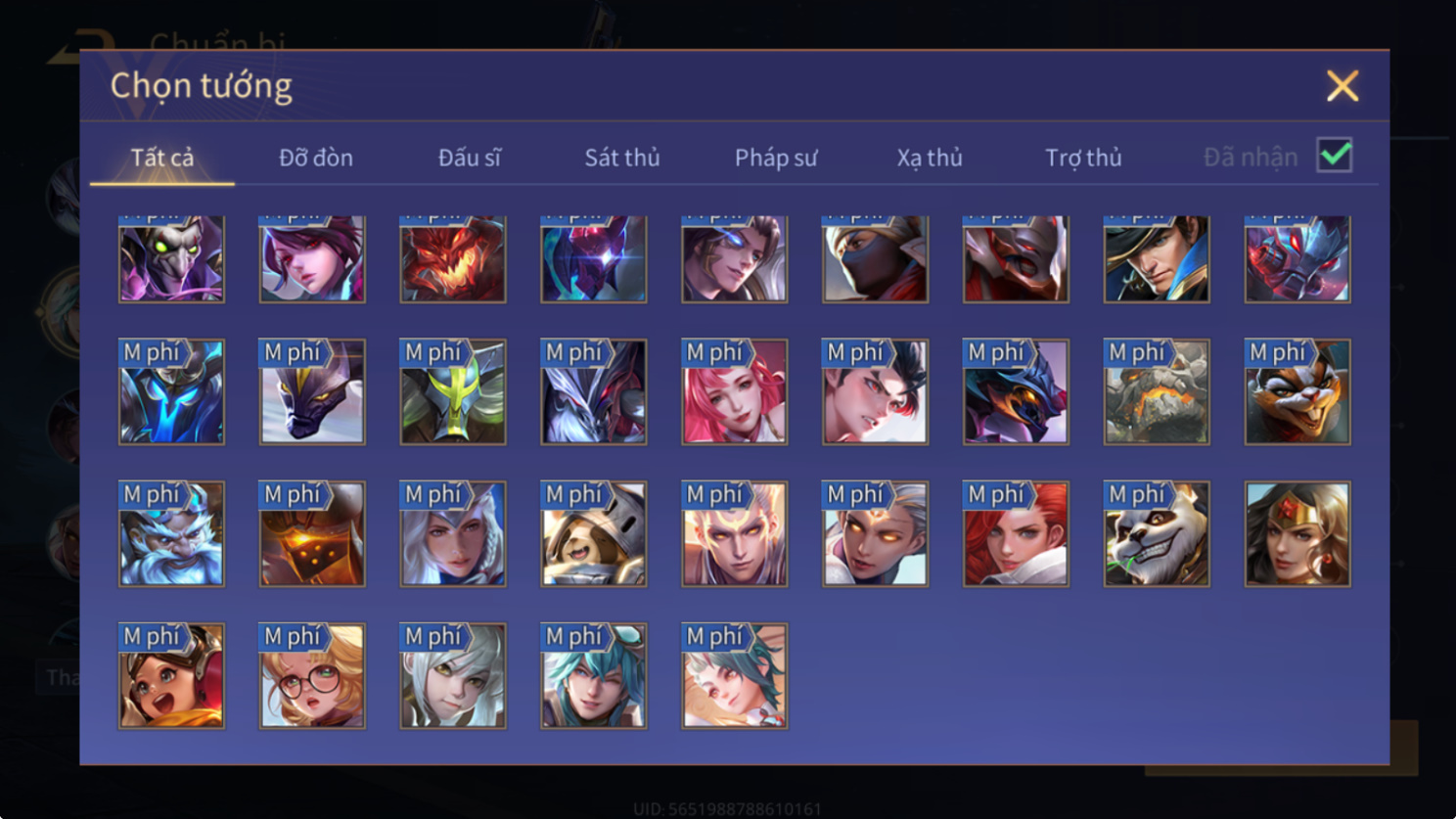This screenshot has width=1456, height=819.
Task: Toggle the Đã nhận checkbox
Action: click(x=1335, y=156)
